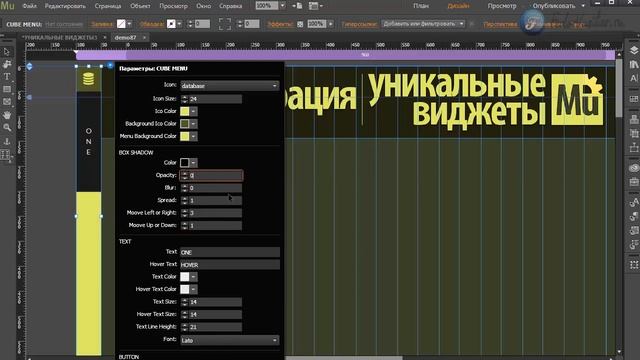This screenshot has width=640, height=360.
Task: Click the corner radius icon in control bar
Action: click(224, 24)
